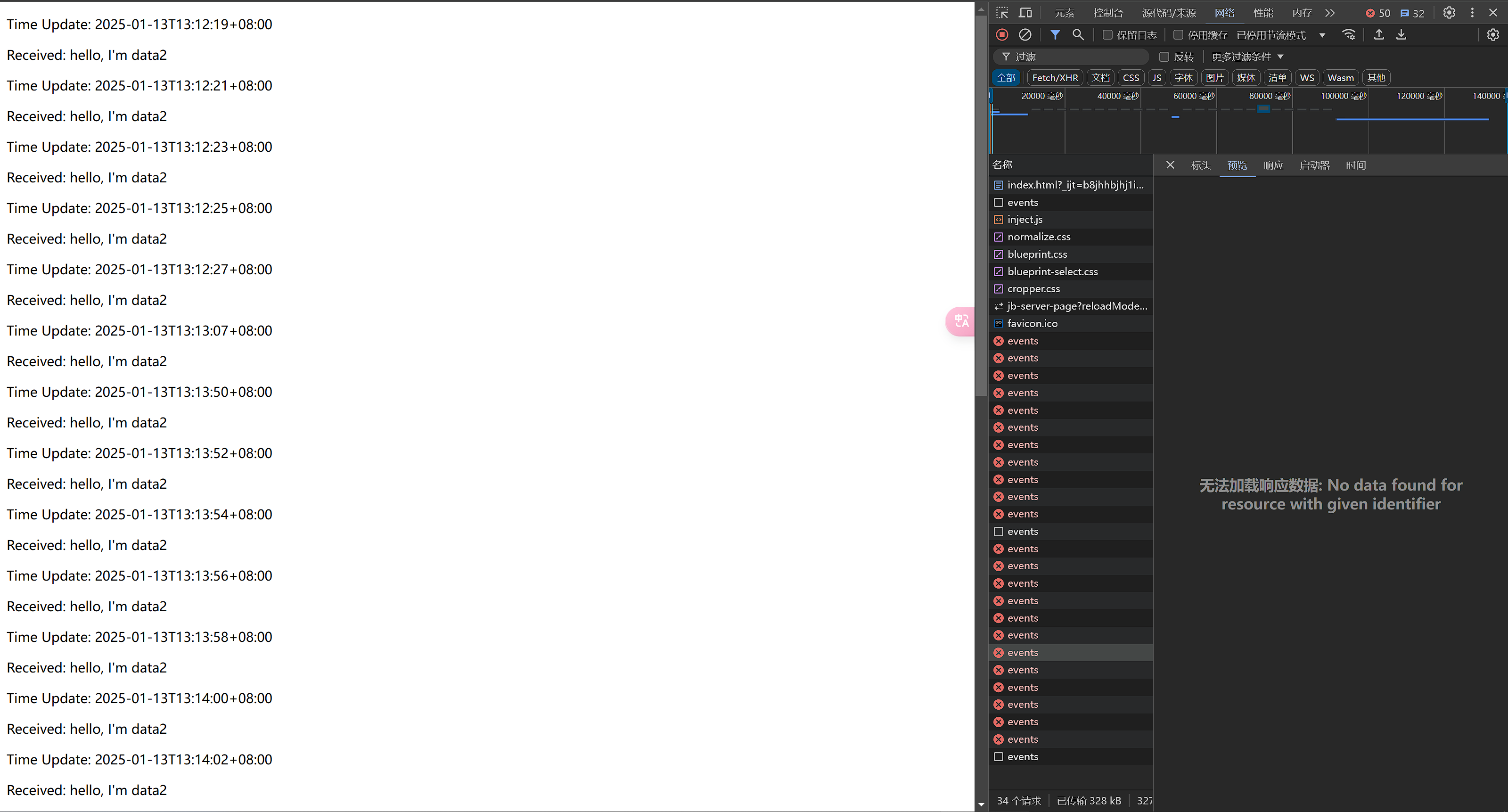Enable 停用缓存 disable cache checkbox
Image resolution: width=1508 pixels, height=812 pixels.
pos(1179,35)
